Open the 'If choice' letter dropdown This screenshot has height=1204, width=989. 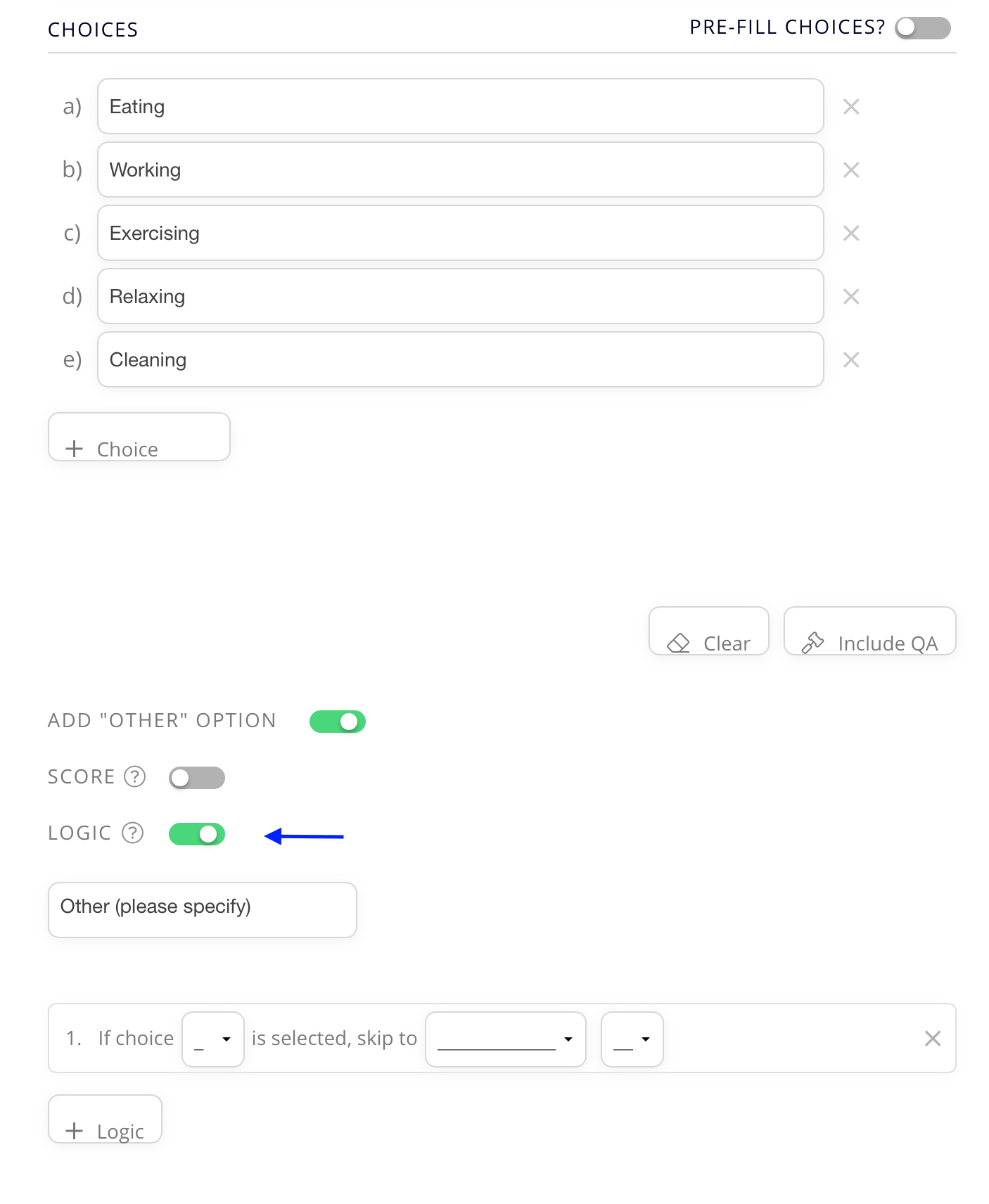tap(213, 1039)
